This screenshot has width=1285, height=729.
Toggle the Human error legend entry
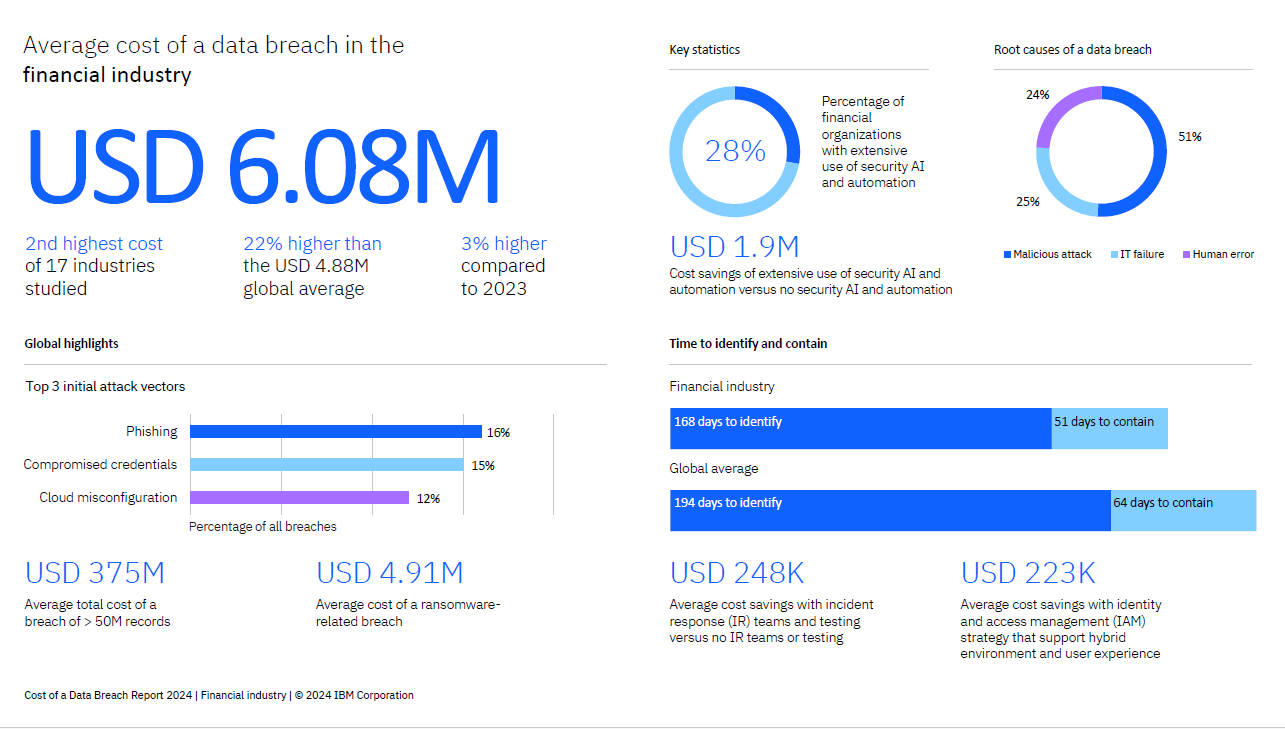click(1218, 254)
